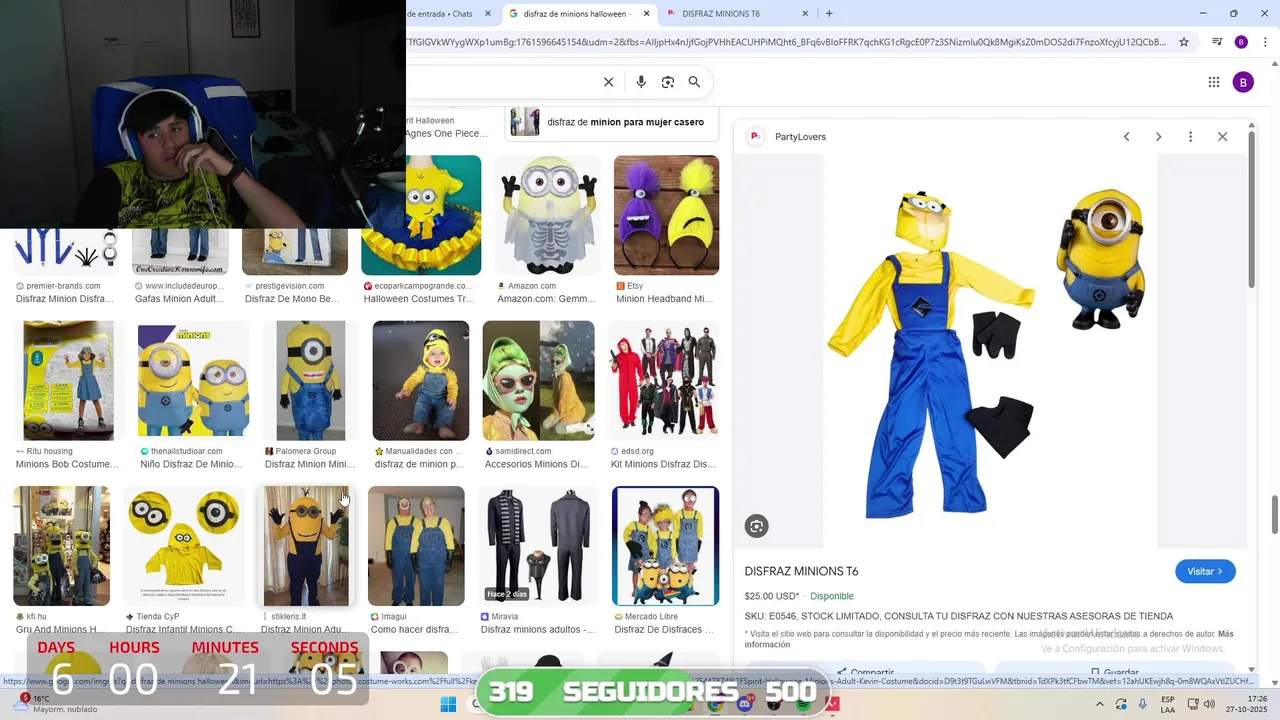Open the ESP LAA language switcher
This screenshot has height=720, width=1280.
pos(1168,704)
